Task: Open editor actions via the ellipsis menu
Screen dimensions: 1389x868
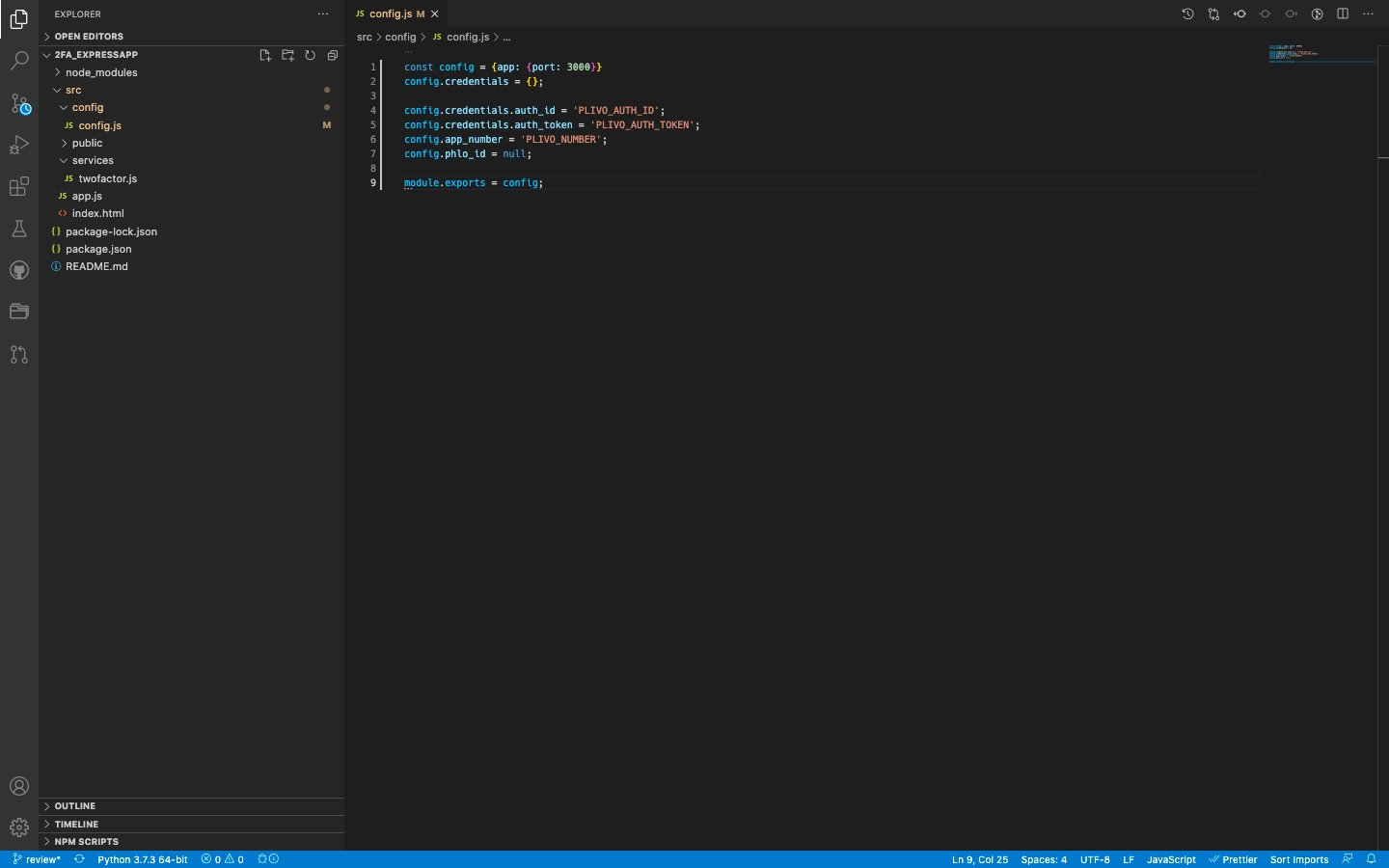Action: pyautogui.click(x=1368, y=14)
